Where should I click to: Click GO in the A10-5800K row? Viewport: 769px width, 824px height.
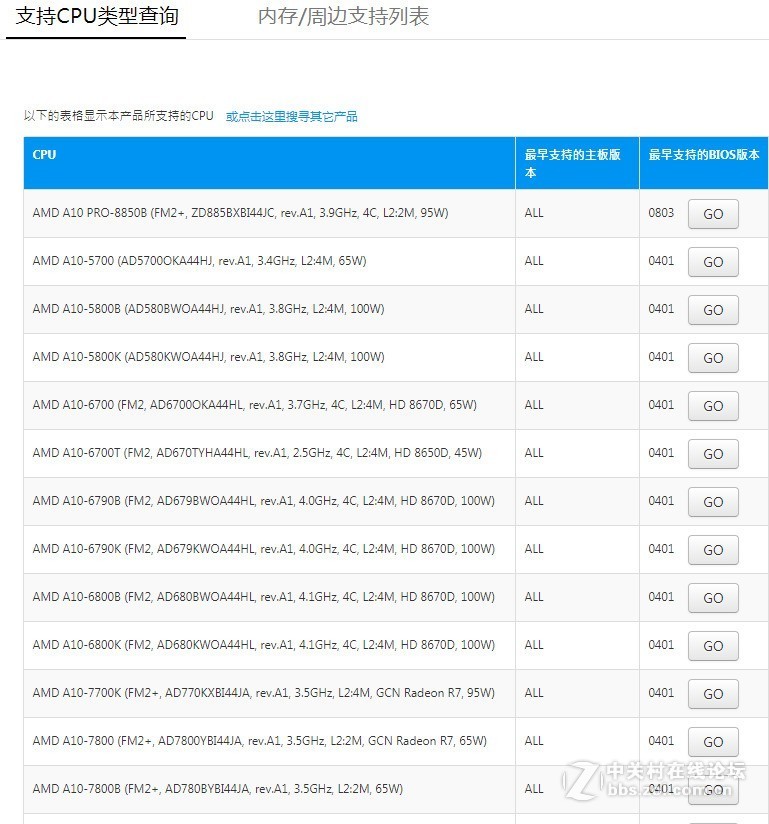click(713, 358)
